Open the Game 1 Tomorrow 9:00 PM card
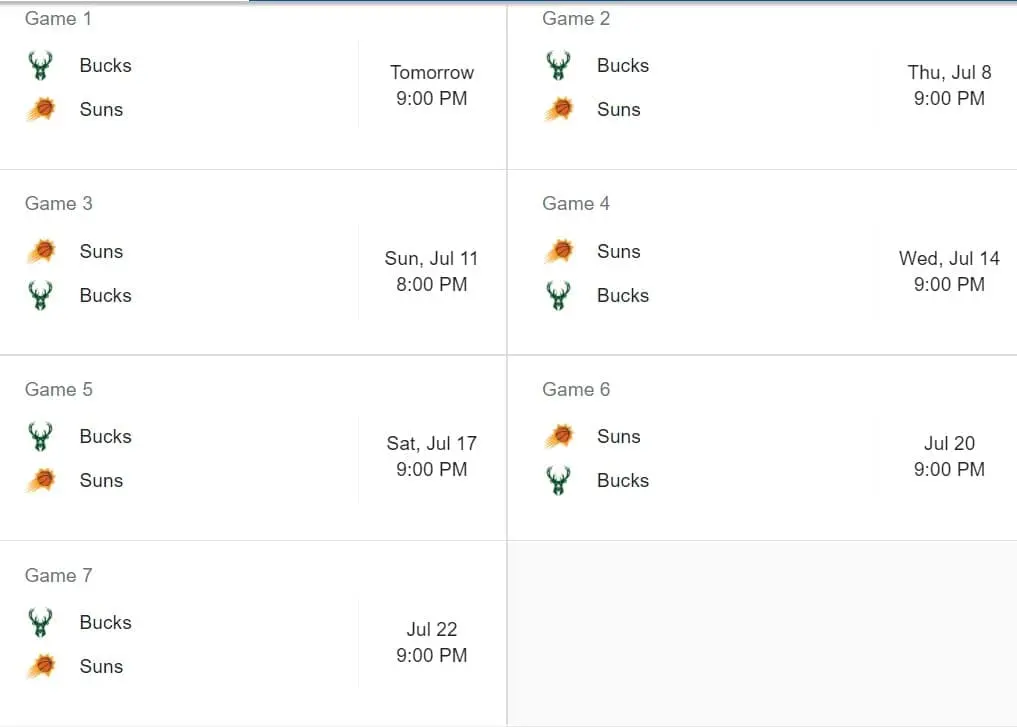Viewport: 1017px width, 727px height. pyautogui.click(x=431, y=85)
